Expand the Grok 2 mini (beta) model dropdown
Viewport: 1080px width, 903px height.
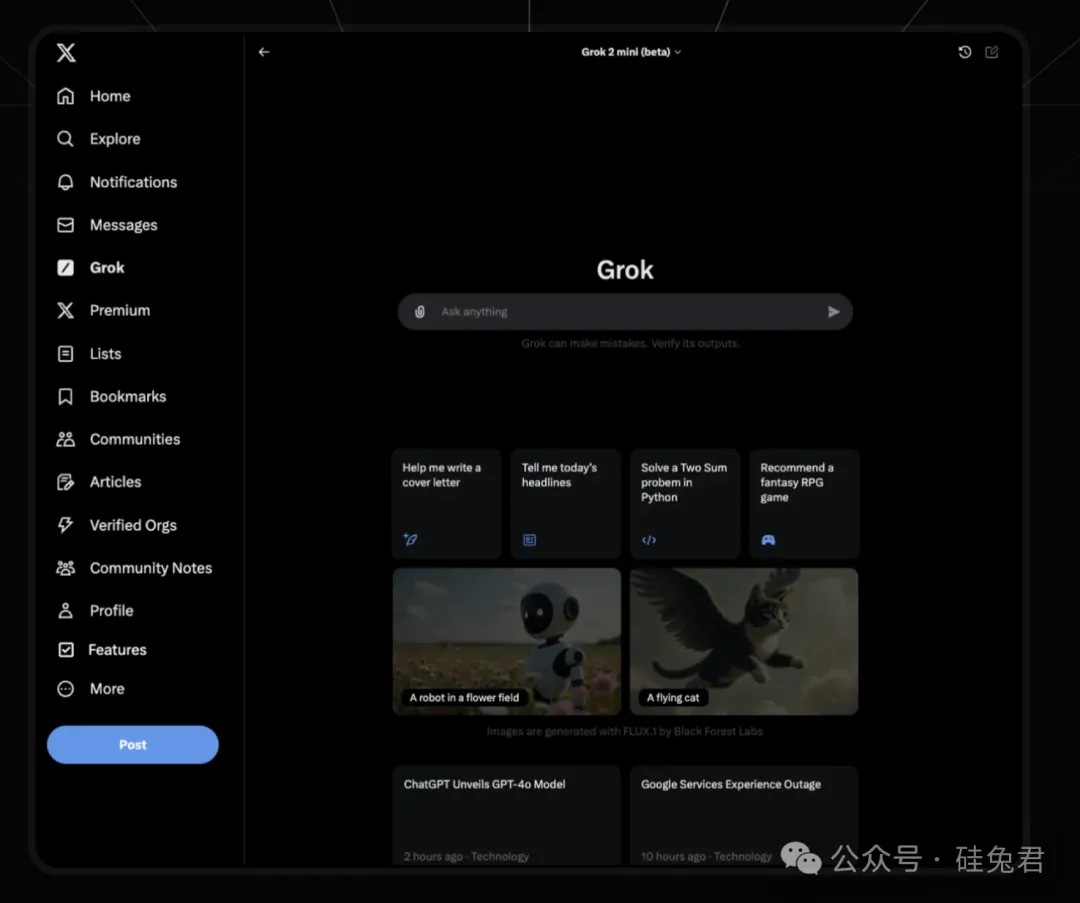[x=631, y=52]
